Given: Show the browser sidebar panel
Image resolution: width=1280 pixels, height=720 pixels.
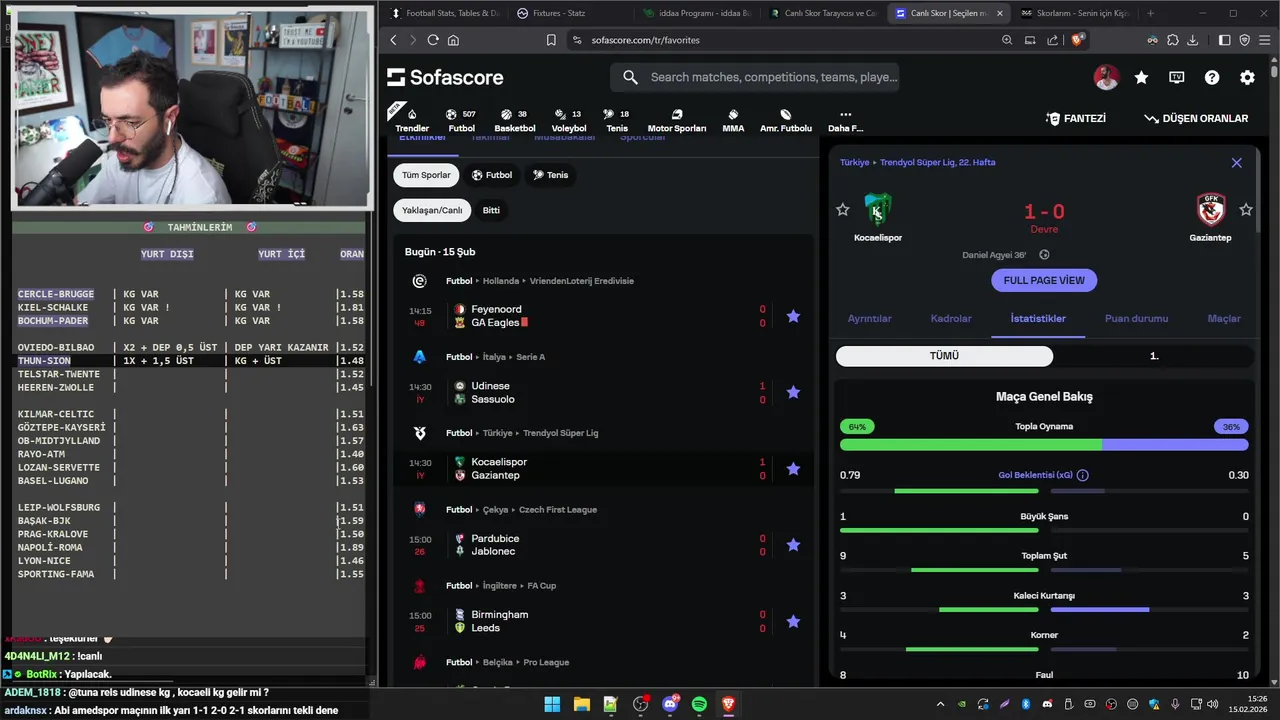Looking at the screenshot, I should point(1224,40).
